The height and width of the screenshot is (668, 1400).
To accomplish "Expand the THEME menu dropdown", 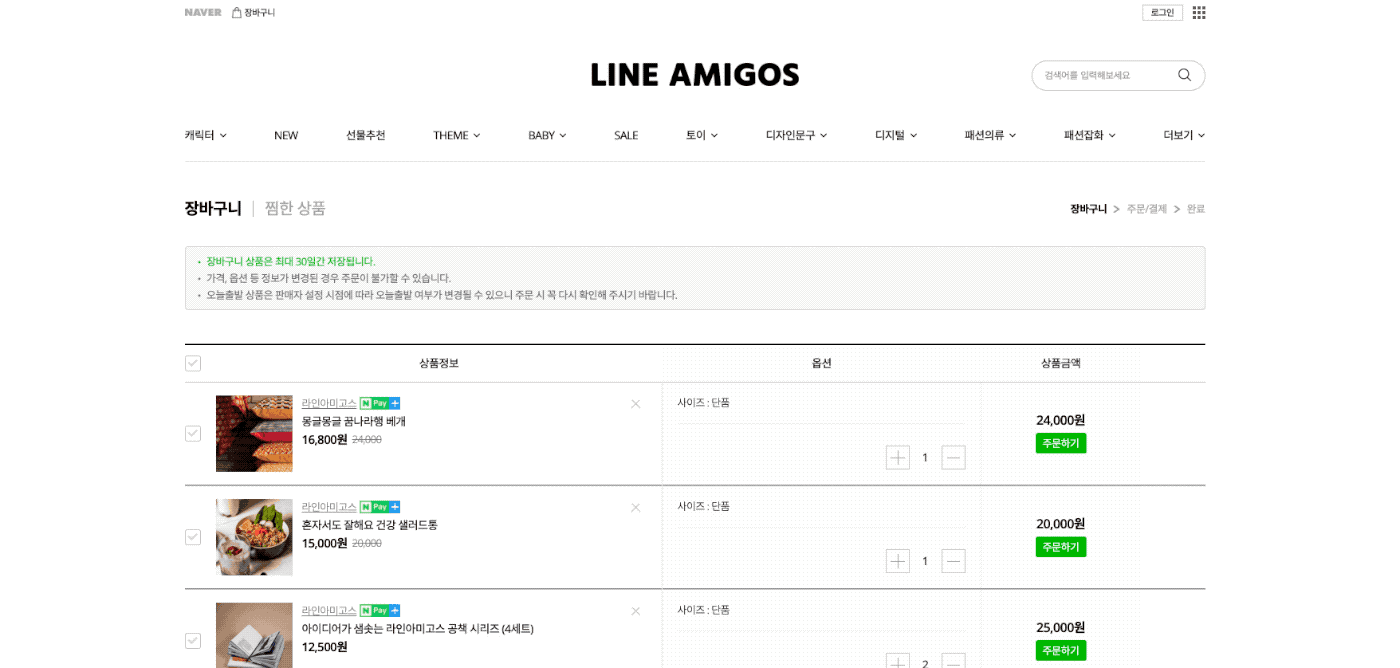I will (456, 136).
